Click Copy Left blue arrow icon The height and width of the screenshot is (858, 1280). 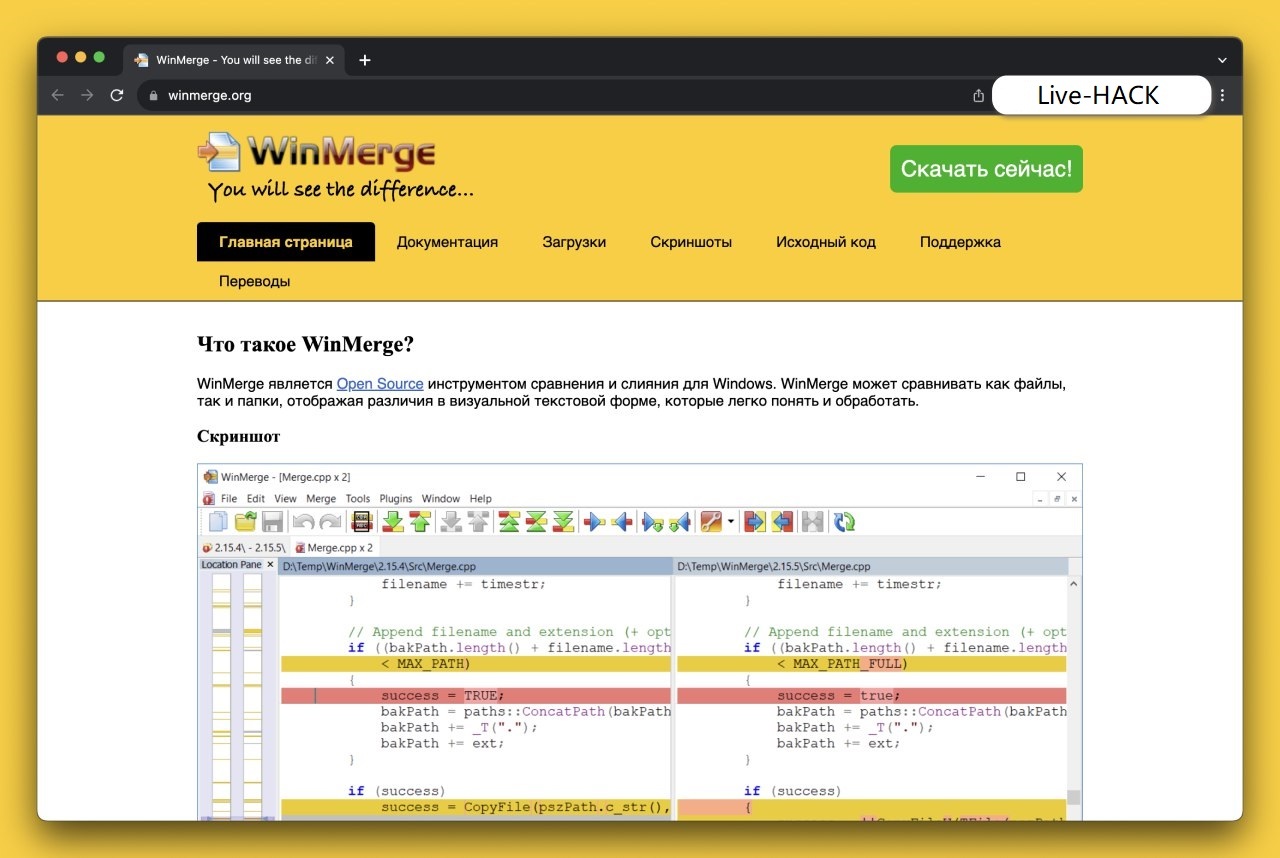pos(622,522)
